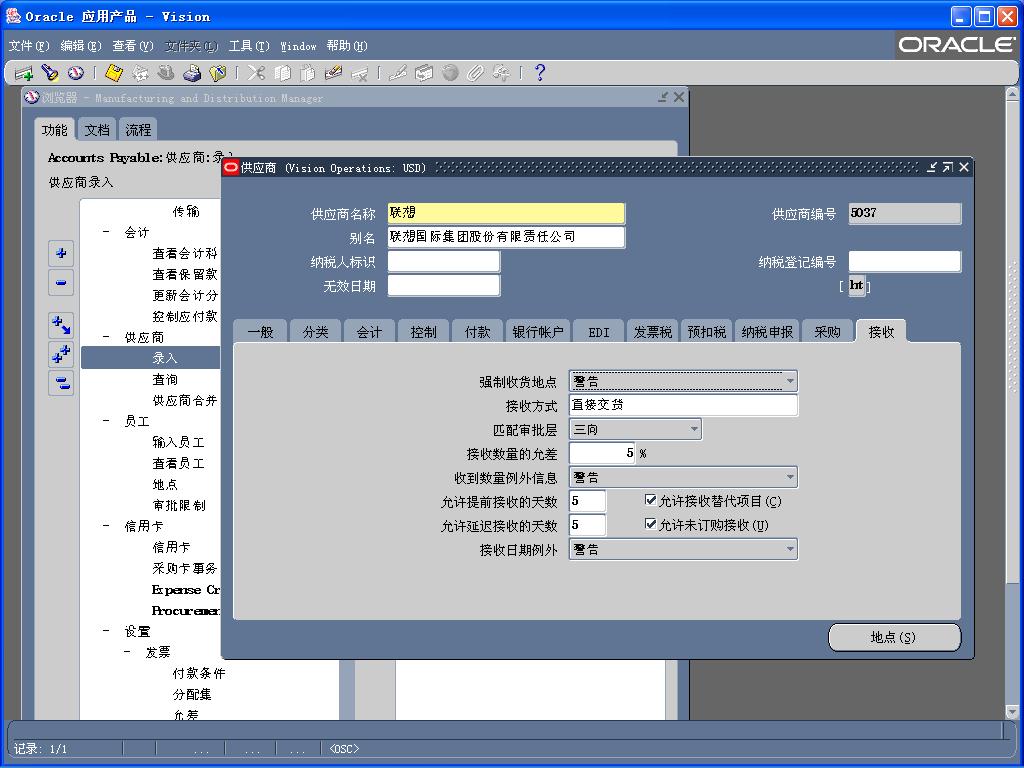The width and height of the screenshot is (1024, 768).
Task: Collapse the 设置 tree node
Action: [x=106, y=631]
